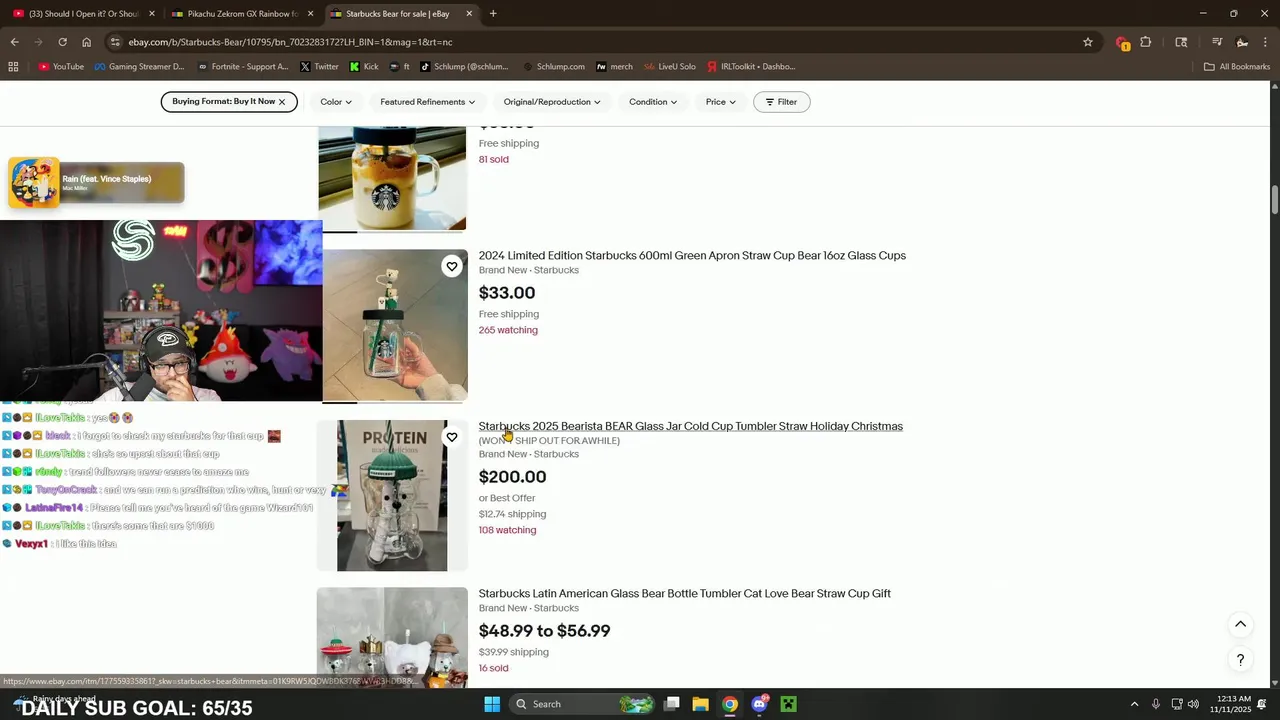The width and height of the screenshot is (1280, 720).
Task: Expand the Price filter dropdown
Action: [721, 102]
